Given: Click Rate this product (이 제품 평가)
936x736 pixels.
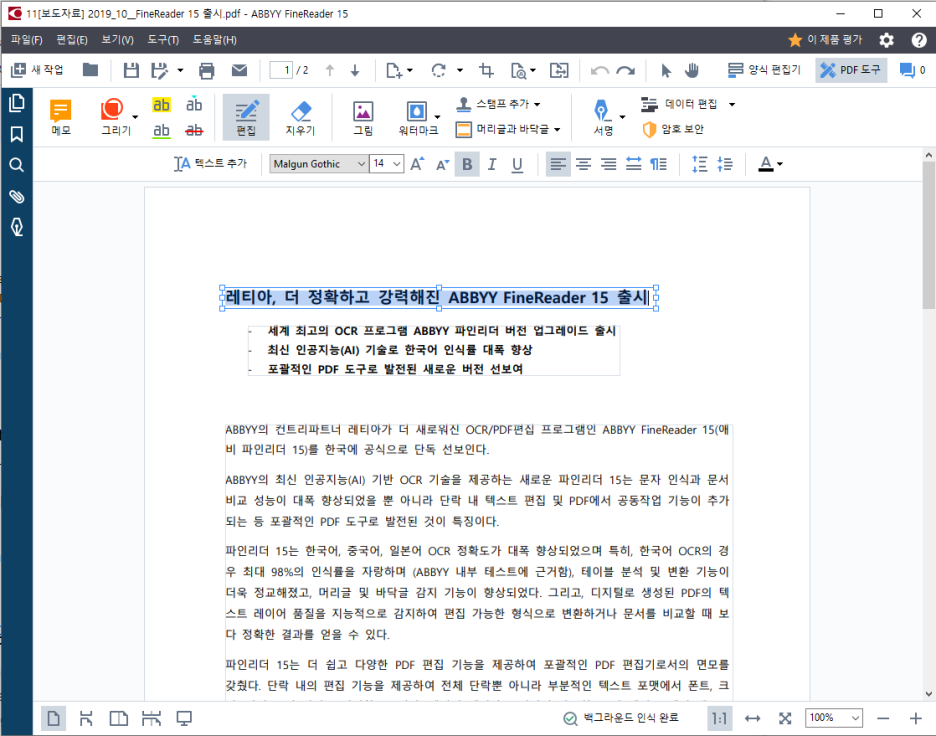Looking at the screenshot, I should tap(825, 39).
